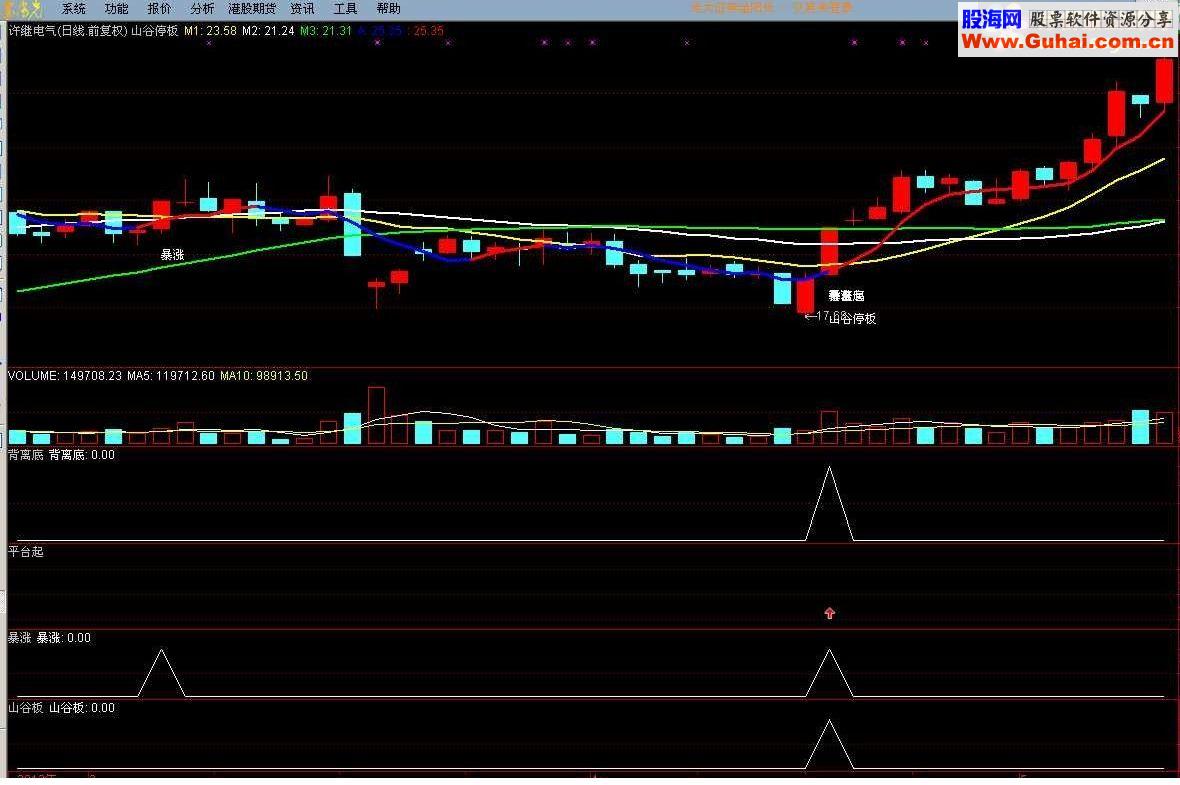The width and height of the screenshot is (1180, 785).
Task: Click the MA5: 119712.60 volume value
Action: [171, 376]
